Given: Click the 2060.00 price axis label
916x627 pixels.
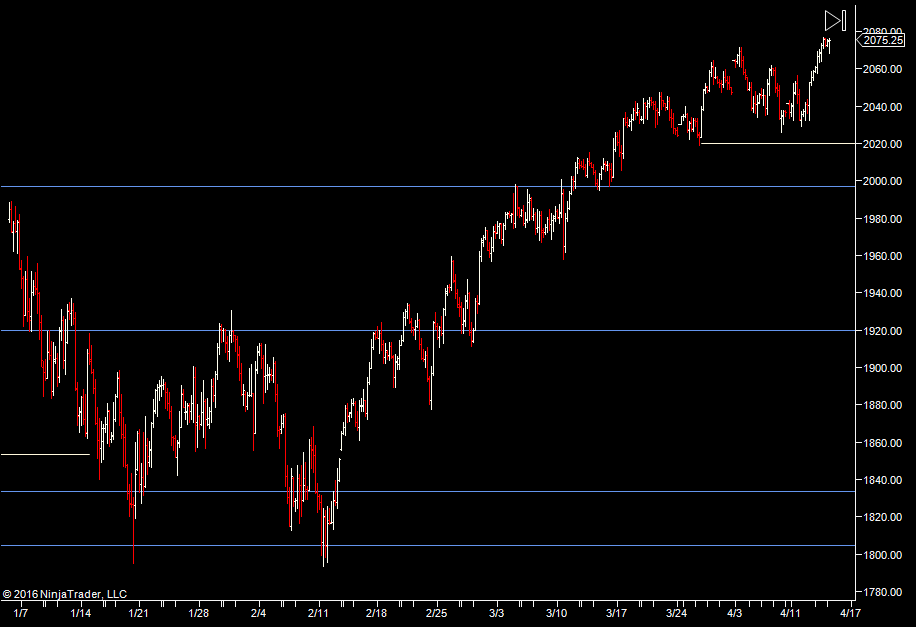Looking at the screenshot, I should tap(883, 69).
